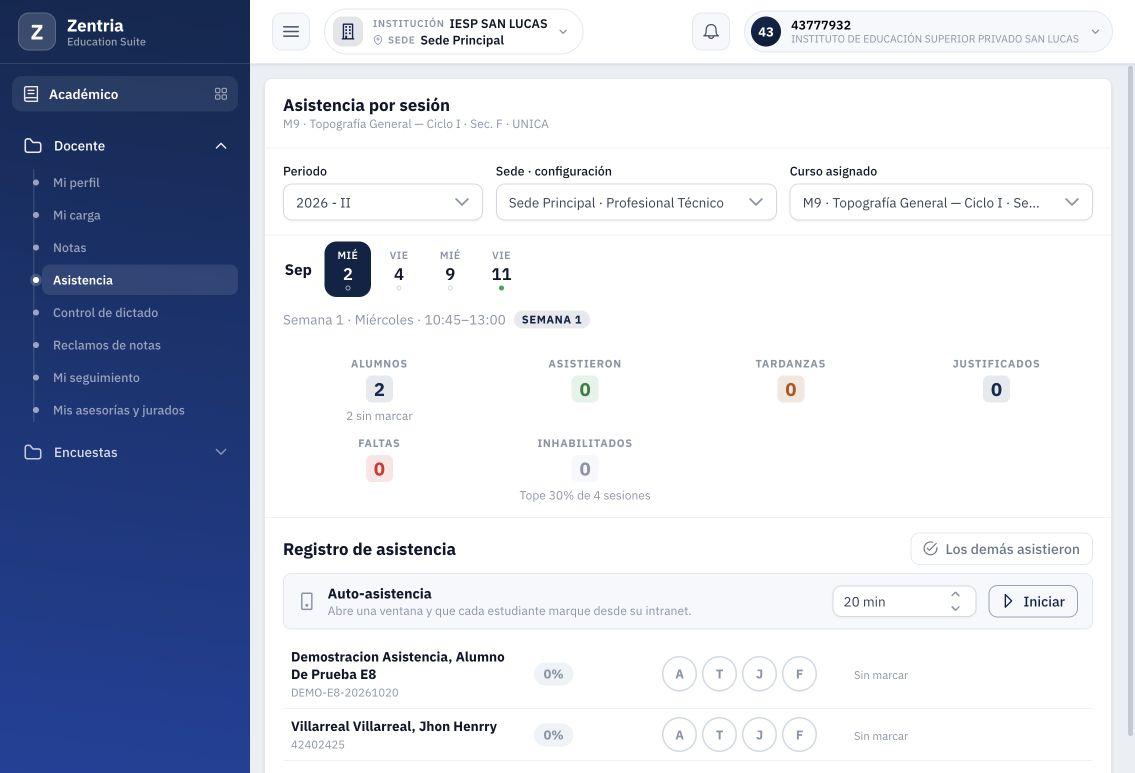
Task: Click the institution building icon
Action: point(348,32)
